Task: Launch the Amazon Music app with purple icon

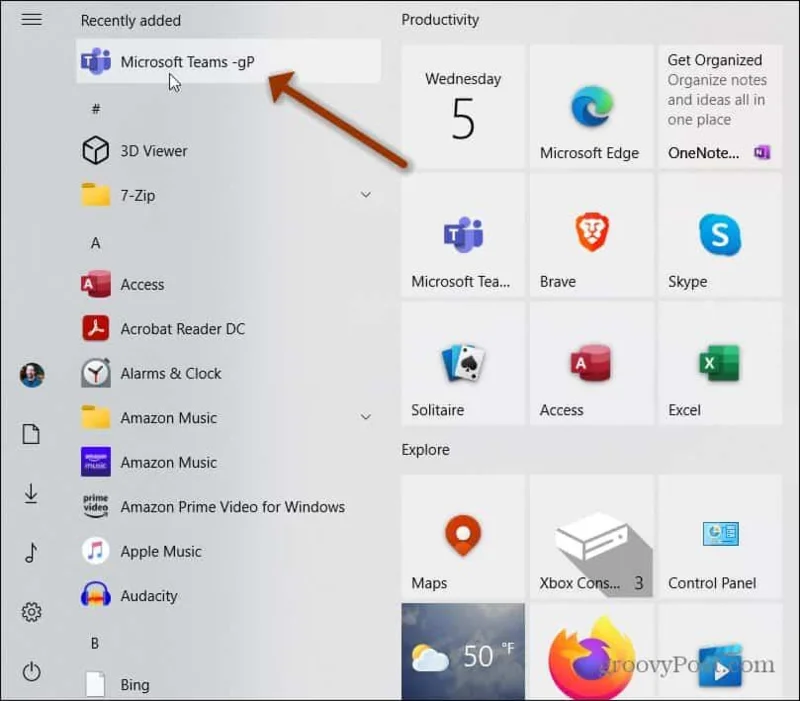Action: tap(228, 462)
